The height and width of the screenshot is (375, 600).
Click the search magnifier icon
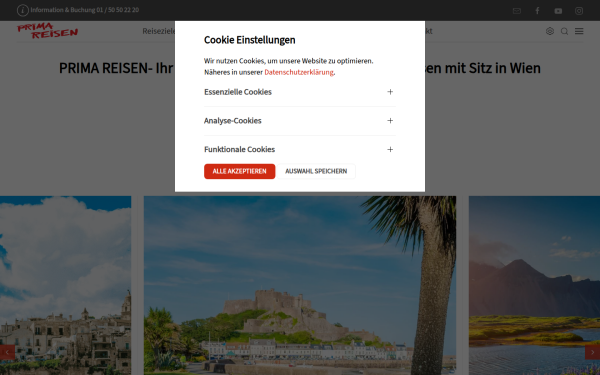(x=564, y=31)
